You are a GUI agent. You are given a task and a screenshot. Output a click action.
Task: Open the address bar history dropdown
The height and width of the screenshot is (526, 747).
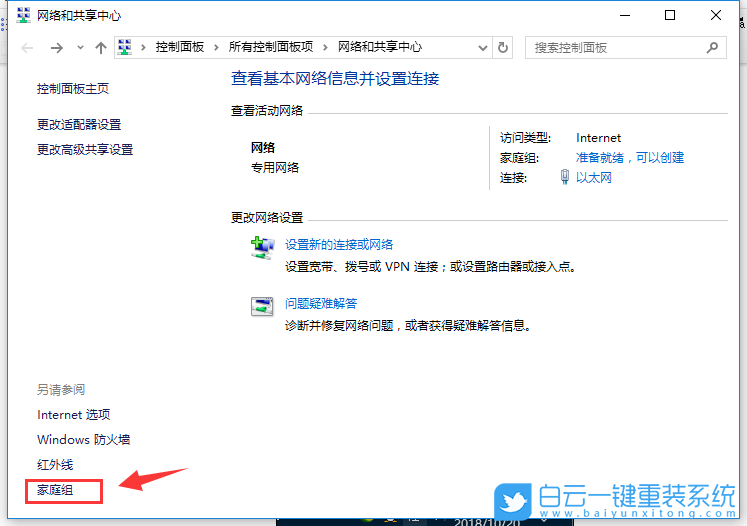pyautogui.click(x=483, y=48)
